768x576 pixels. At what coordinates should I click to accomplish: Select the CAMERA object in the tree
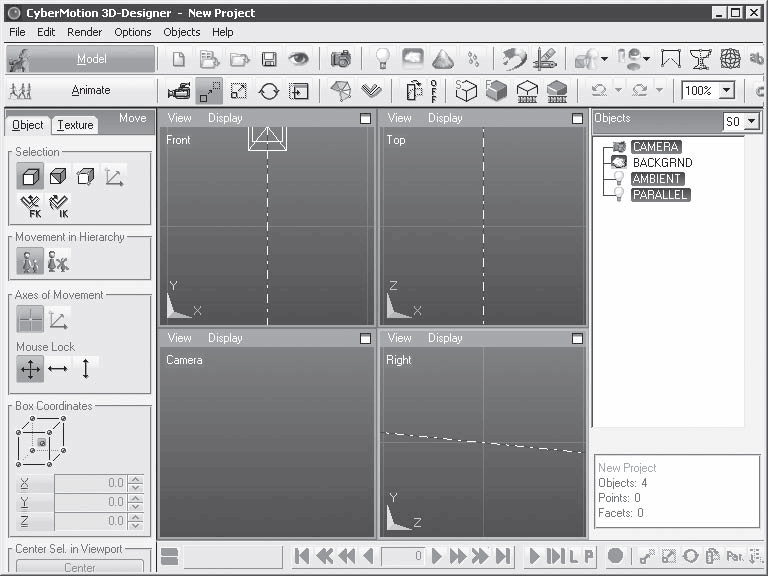[x=655, y=147]
